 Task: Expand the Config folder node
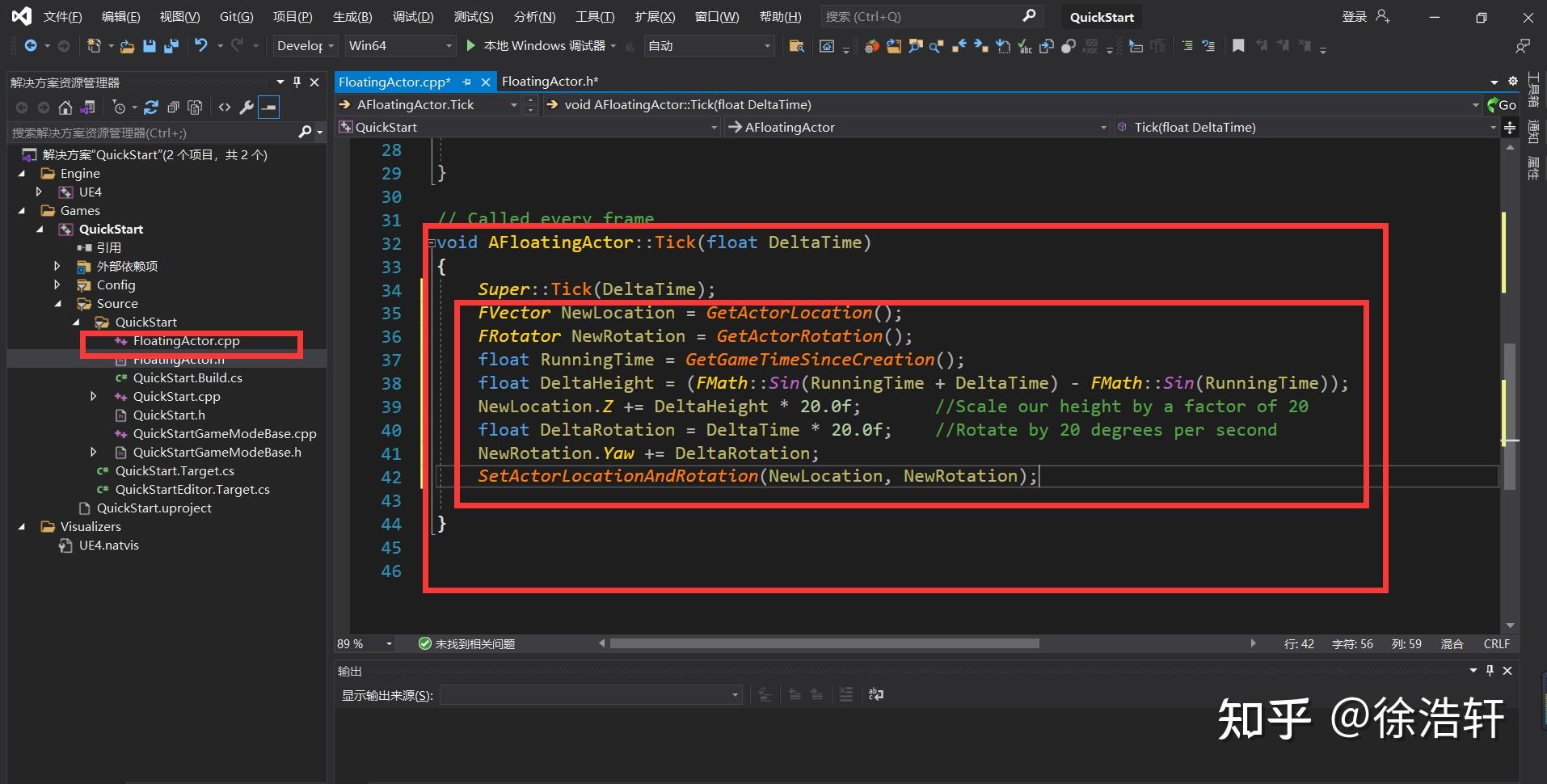pyautogui.click(x=57, y=285)
